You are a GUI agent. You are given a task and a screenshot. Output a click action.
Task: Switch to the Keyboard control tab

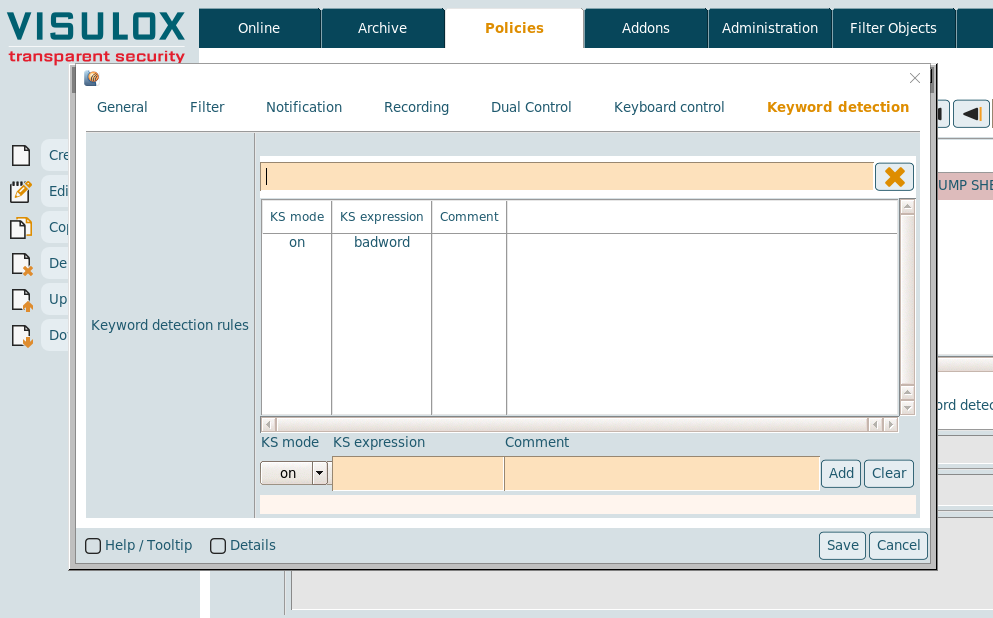click(x=669, y=107)
